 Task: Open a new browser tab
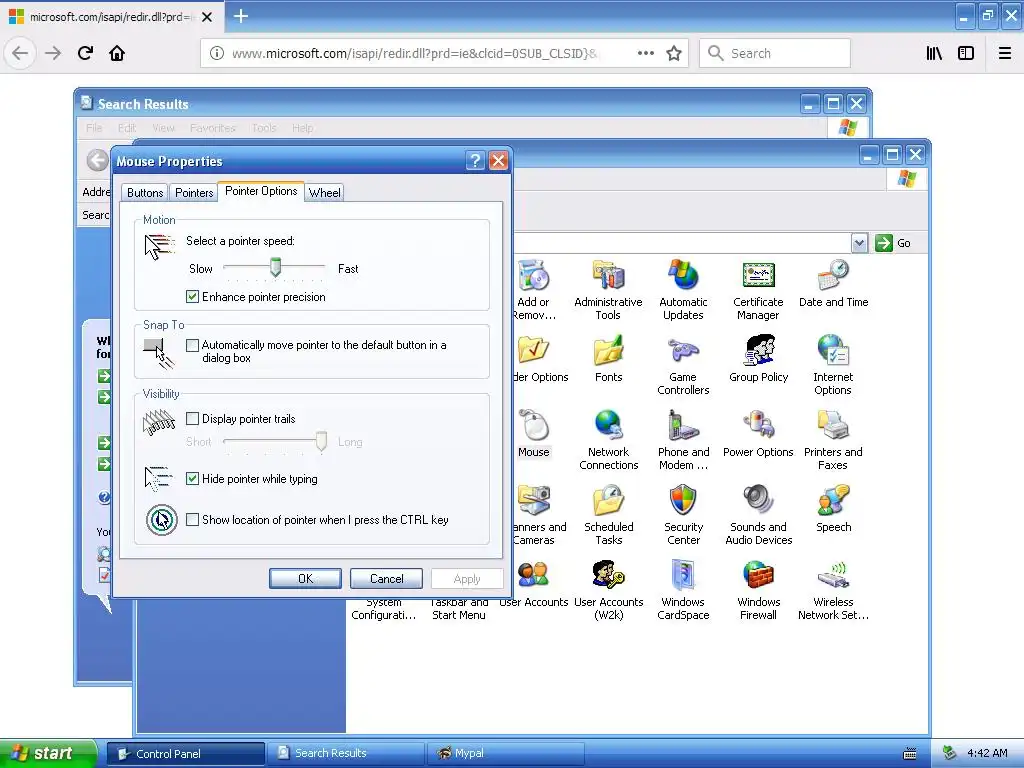241,16
